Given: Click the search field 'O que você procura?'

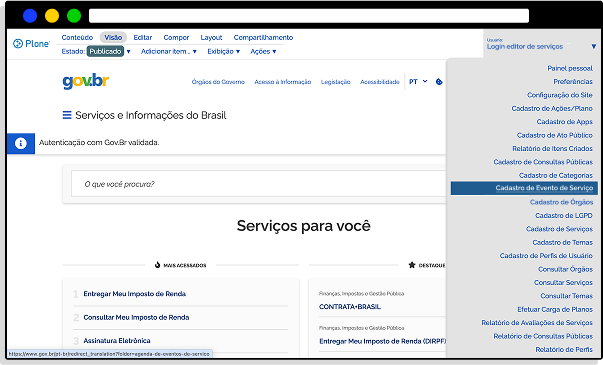Looking at the screenshot, I should click(258, 184).
